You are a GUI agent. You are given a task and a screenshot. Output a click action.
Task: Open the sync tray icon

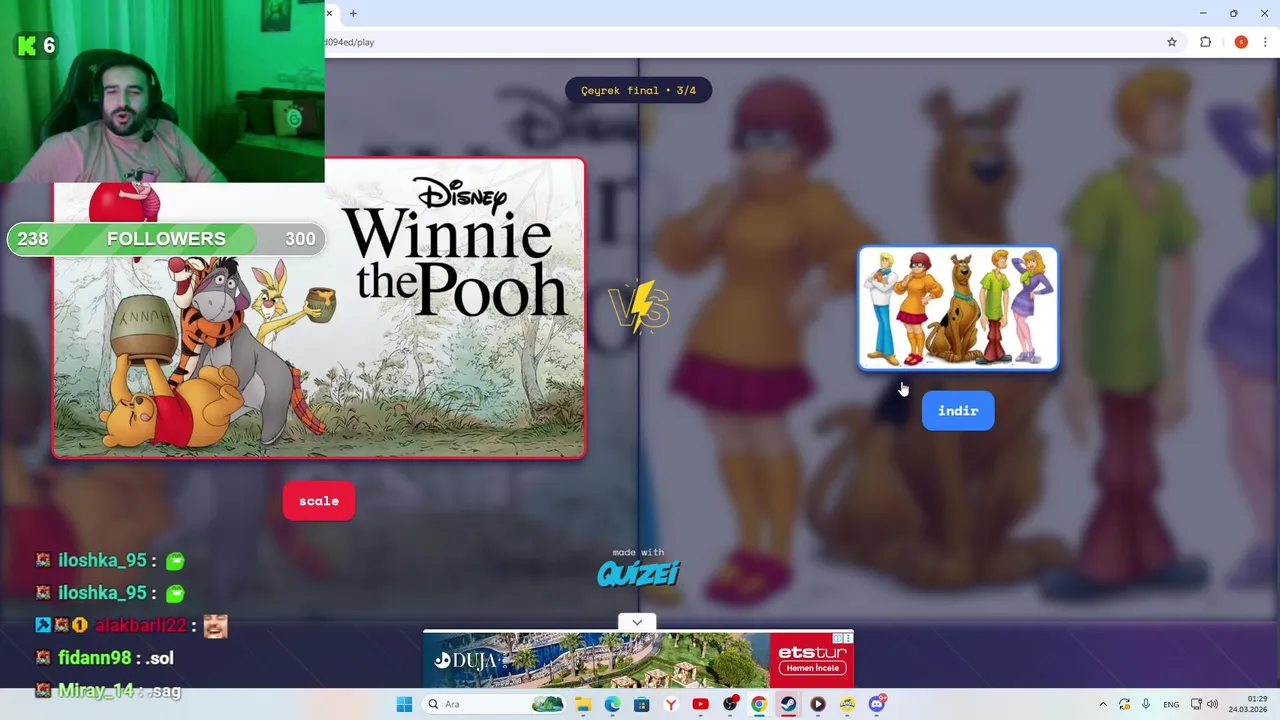(1125, 704)
